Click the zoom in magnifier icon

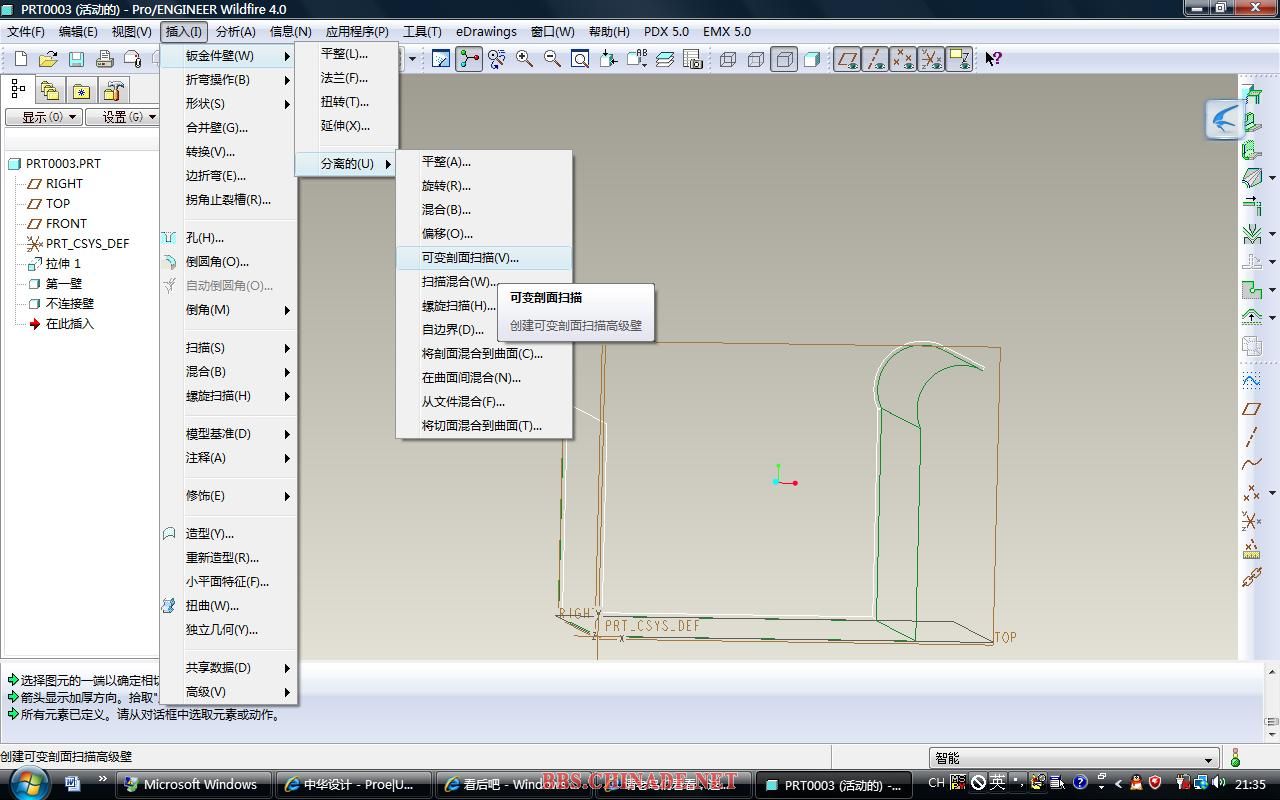[x=524, y=59]
